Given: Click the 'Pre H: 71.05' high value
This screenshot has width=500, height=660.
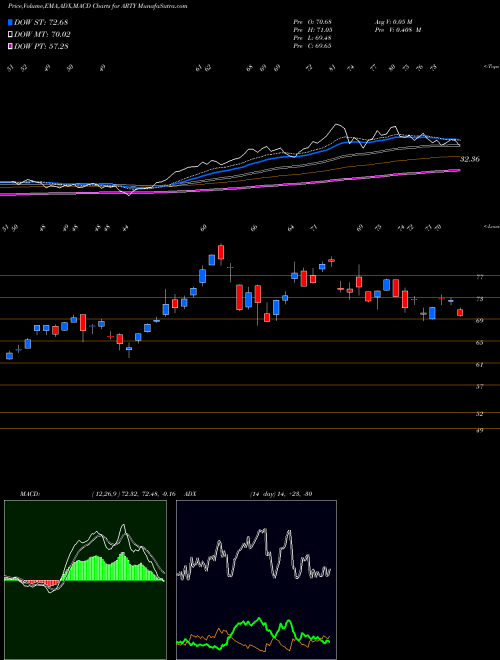Looking at the screenshot, I should point(313,30).
